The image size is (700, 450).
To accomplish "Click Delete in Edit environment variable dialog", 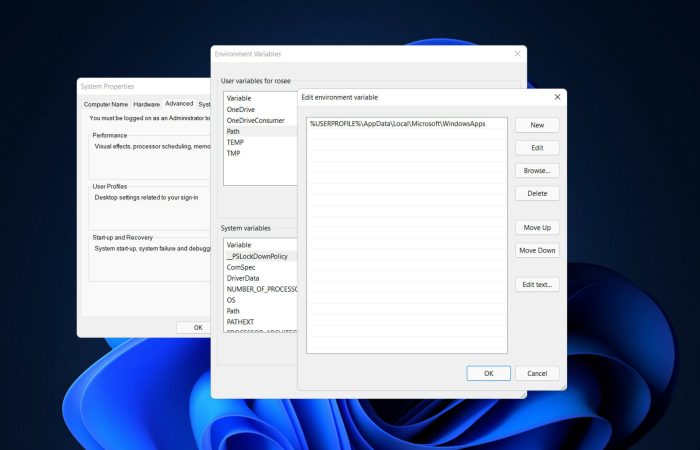I will (x=537, y=193).
